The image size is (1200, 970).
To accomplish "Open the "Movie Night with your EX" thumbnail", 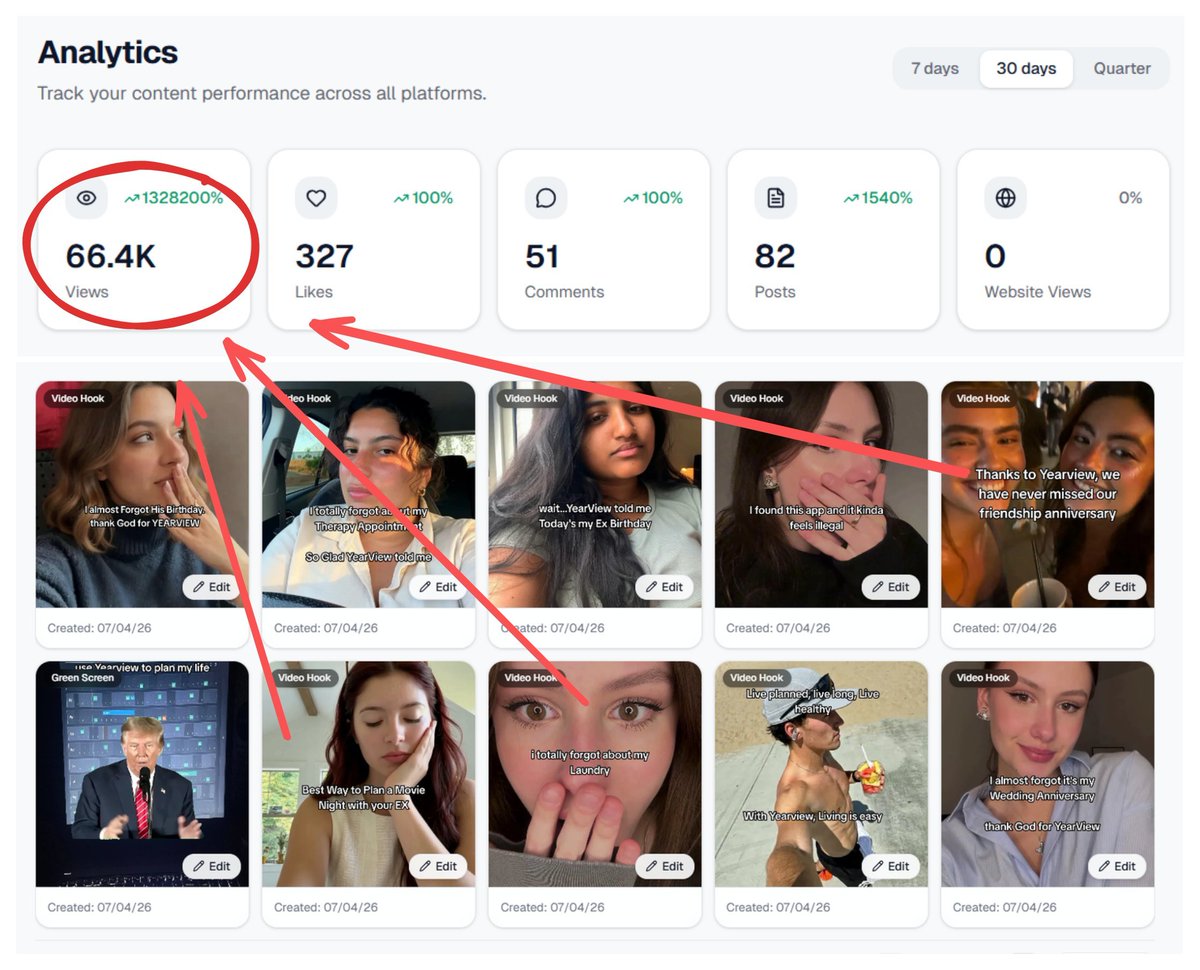I will [x=368, y=760].
